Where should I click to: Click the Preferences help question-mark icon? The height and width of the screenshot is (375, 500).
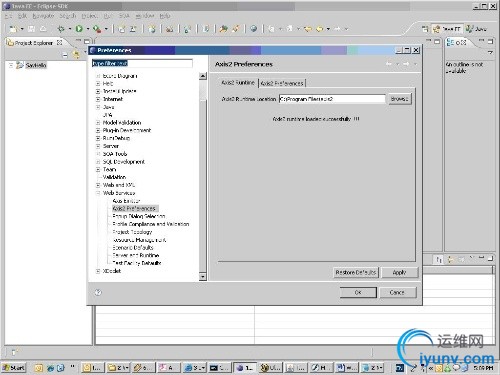98,292
